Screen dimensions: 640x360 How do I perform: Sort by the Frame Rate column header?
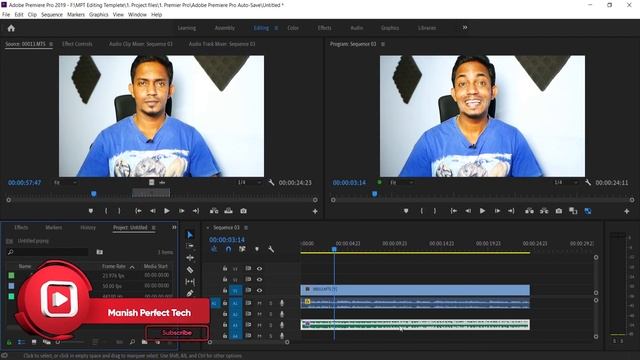coord(114,266)
